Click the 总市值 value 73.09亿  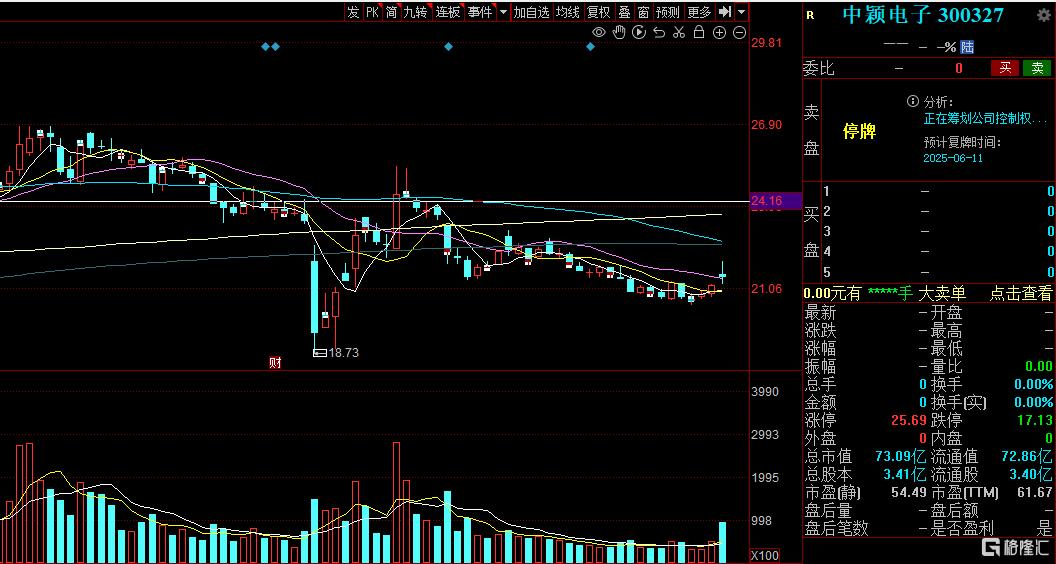pos(900,456)
